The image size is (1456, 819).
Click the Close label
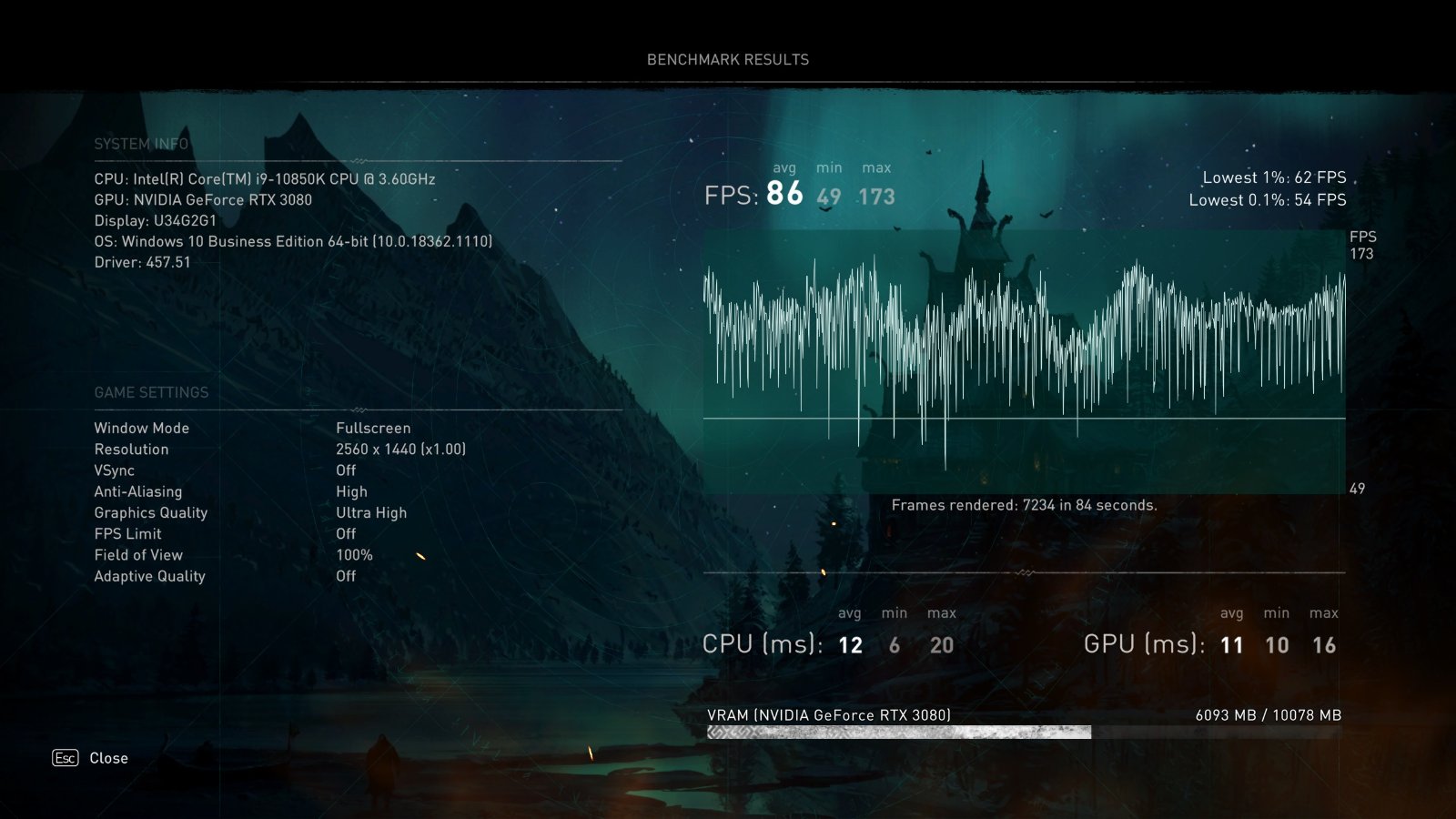tap(108, 758)
